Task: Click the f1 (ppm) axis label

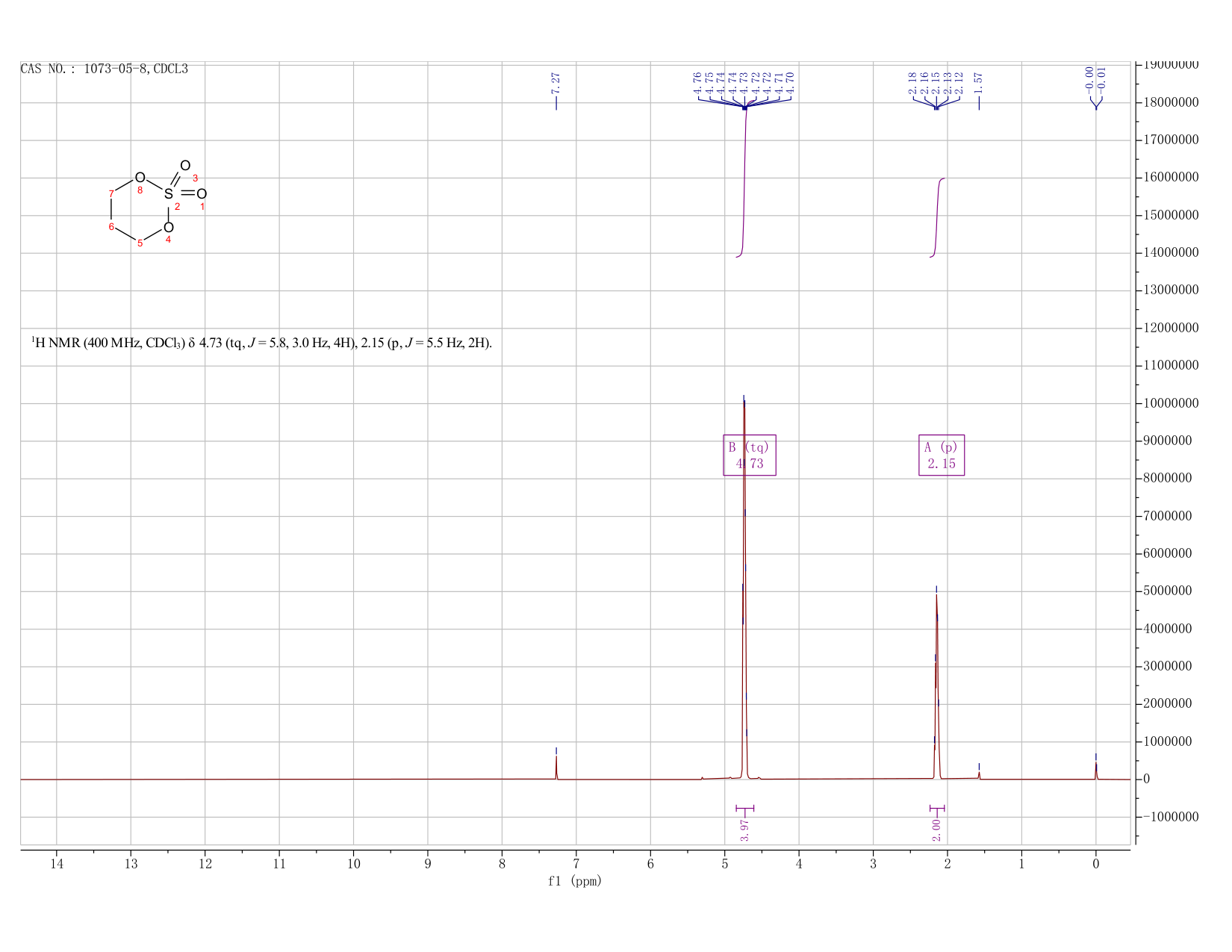Action: click(575, 881)
